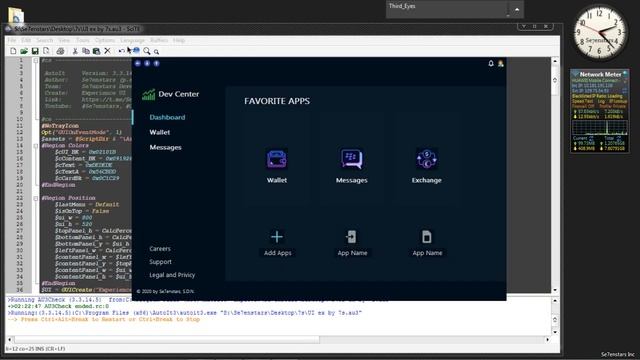Open the Language menu in SciTE

click(x=132, y=40)
